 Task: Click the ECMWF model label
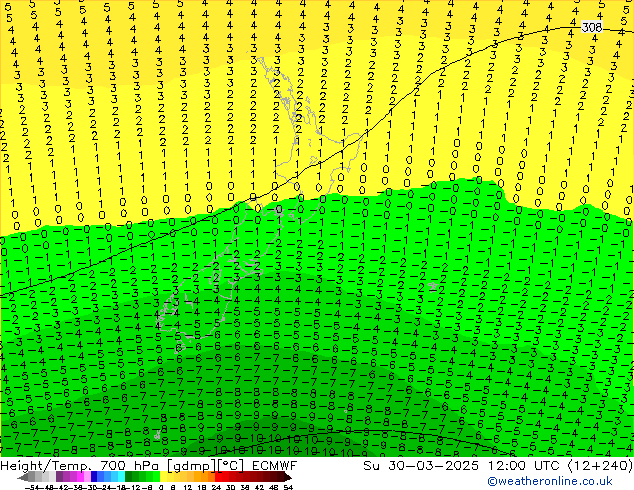(275, 466)
